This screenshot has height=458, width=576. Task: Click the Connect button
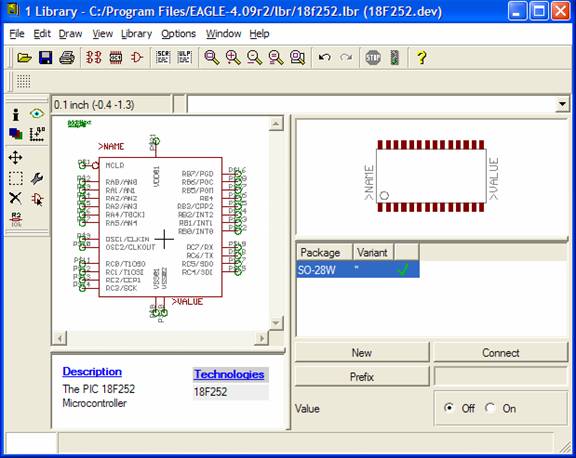point(500,353)
